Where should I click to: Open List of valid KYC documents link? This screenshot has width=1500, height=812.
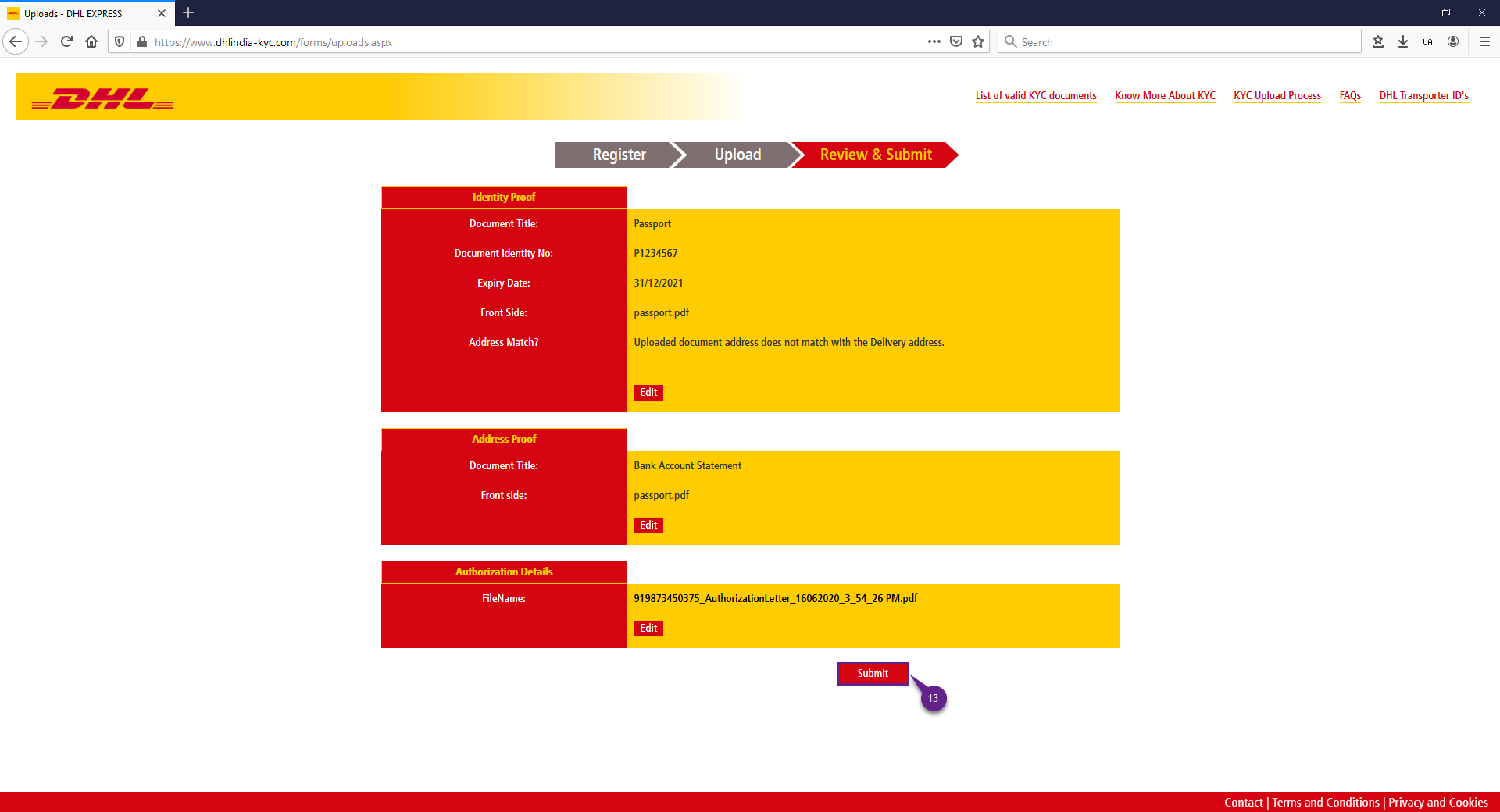(1036, 95)
